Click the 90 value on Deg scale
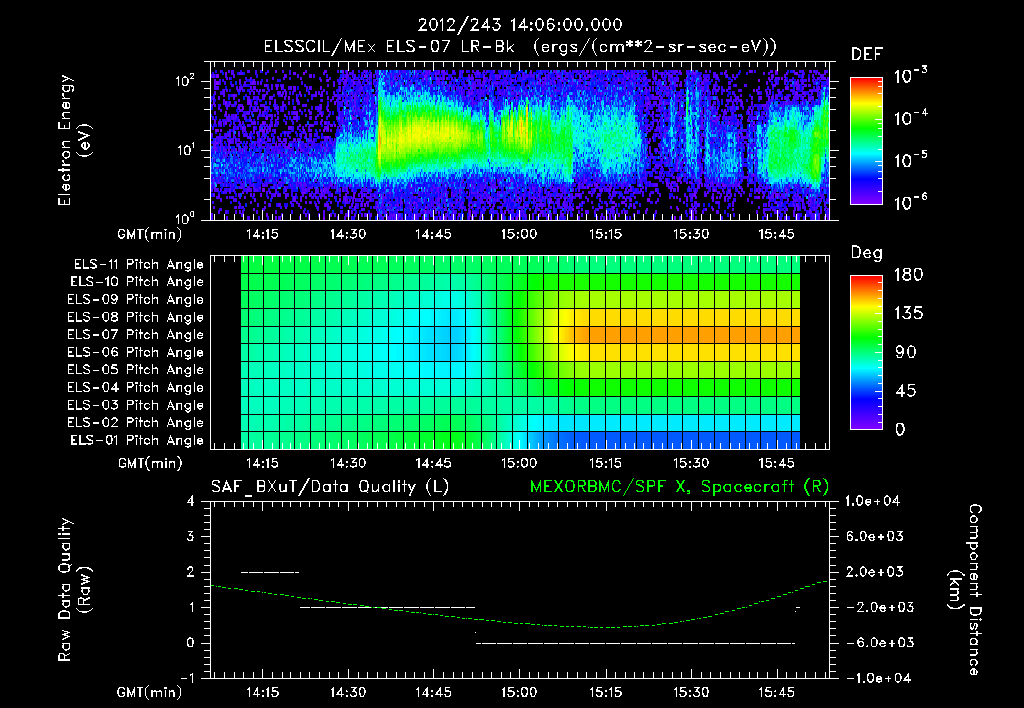Viewport: 1024px width, 708px height. [x=905, y=352]
